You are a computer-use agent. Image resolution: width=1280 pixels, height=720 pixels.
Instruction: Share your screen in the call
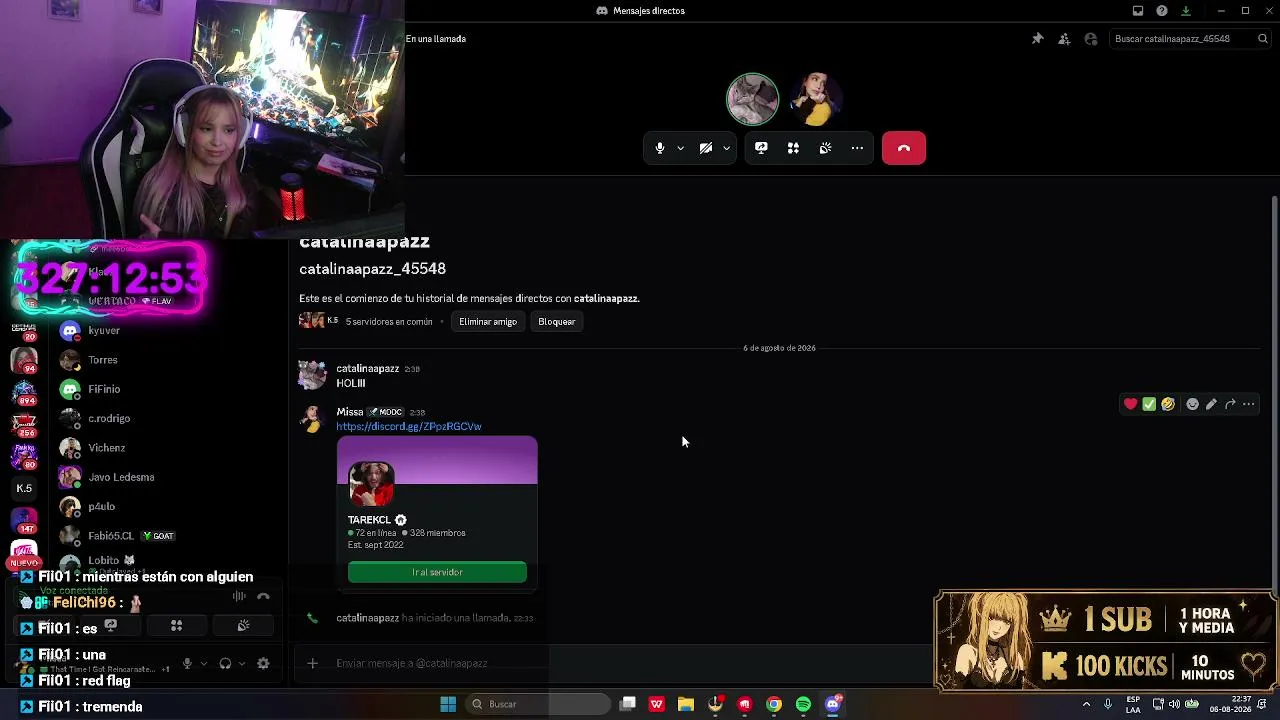point(761,148)
